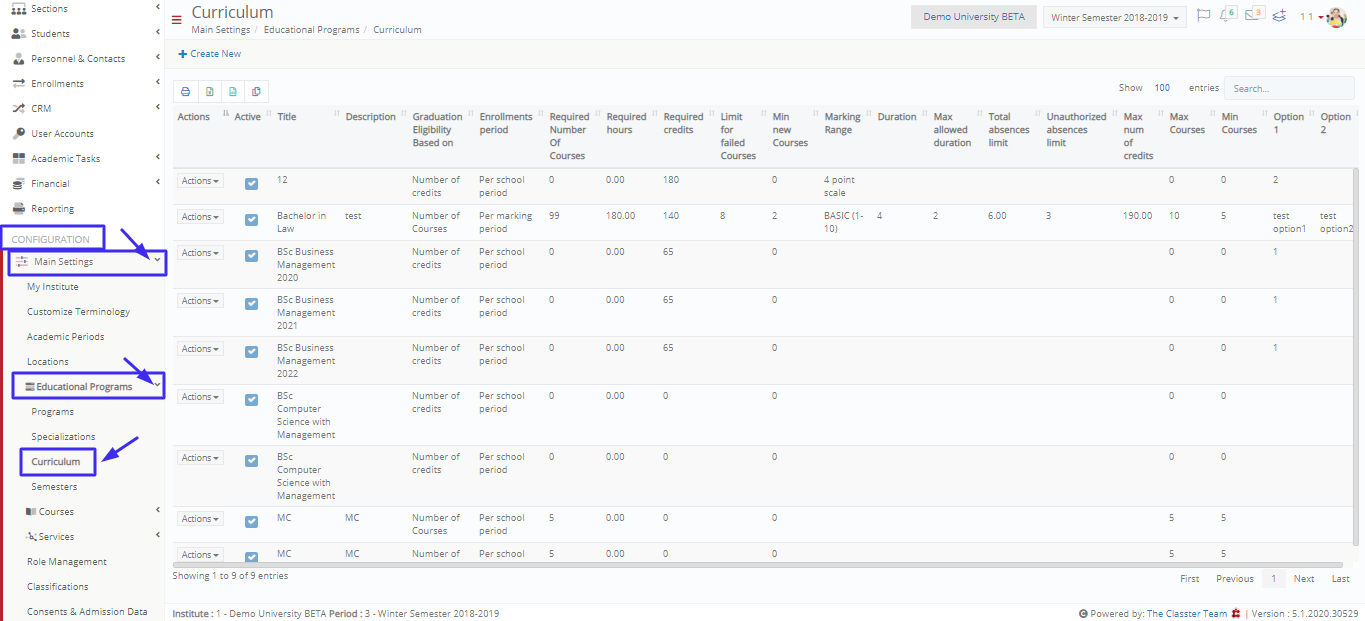Copy table data to clipboard
This screenshot has height=621, width=1365.
coord(257,92)
